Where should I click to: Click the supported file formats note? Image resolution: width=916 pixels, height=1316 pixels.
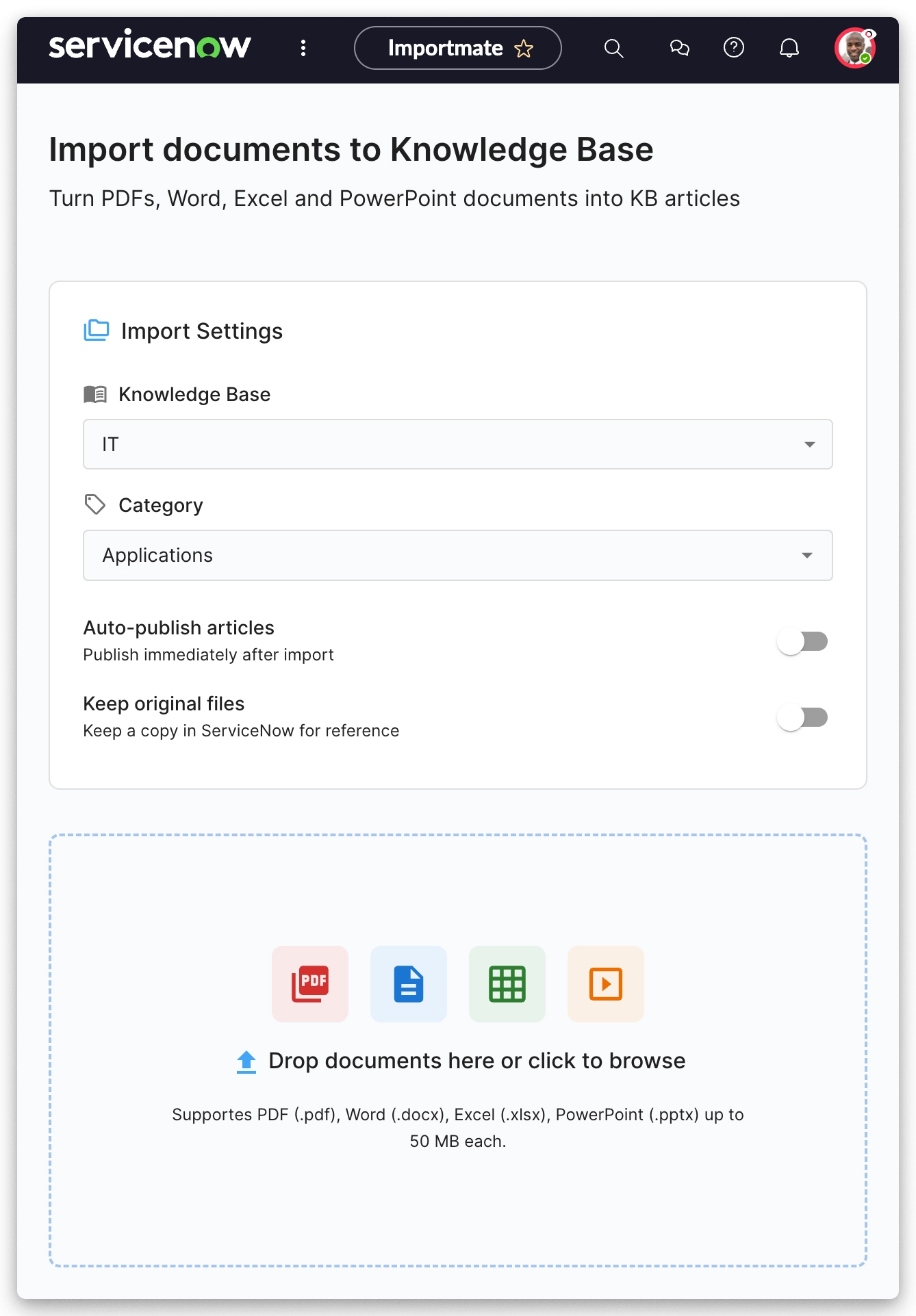tap(458, 1128)
